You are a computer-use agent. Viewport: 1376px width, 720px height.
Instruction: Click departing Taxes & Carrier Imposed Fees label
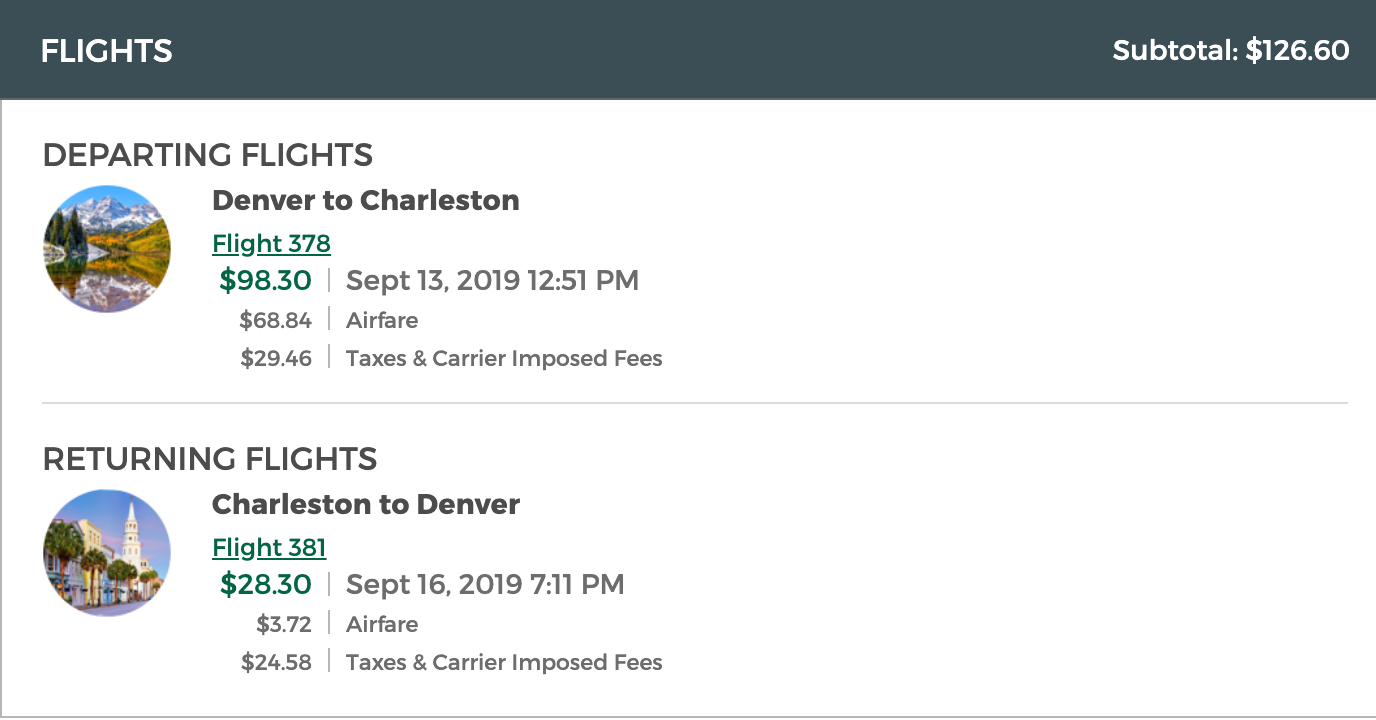click(504, 358)
